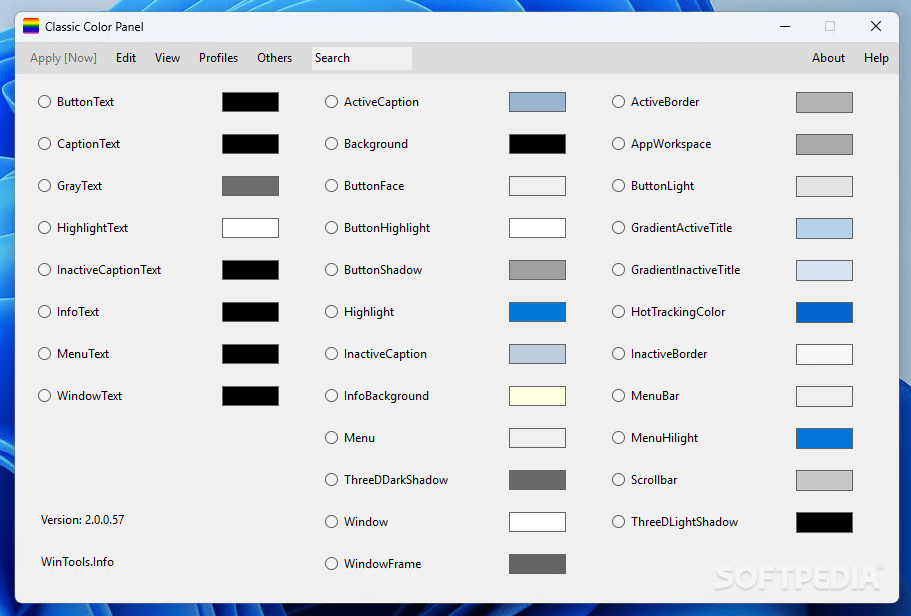Close the Classic Color Panel window
The width and height of the screenshot is (911, 616).
pos(876,26)
